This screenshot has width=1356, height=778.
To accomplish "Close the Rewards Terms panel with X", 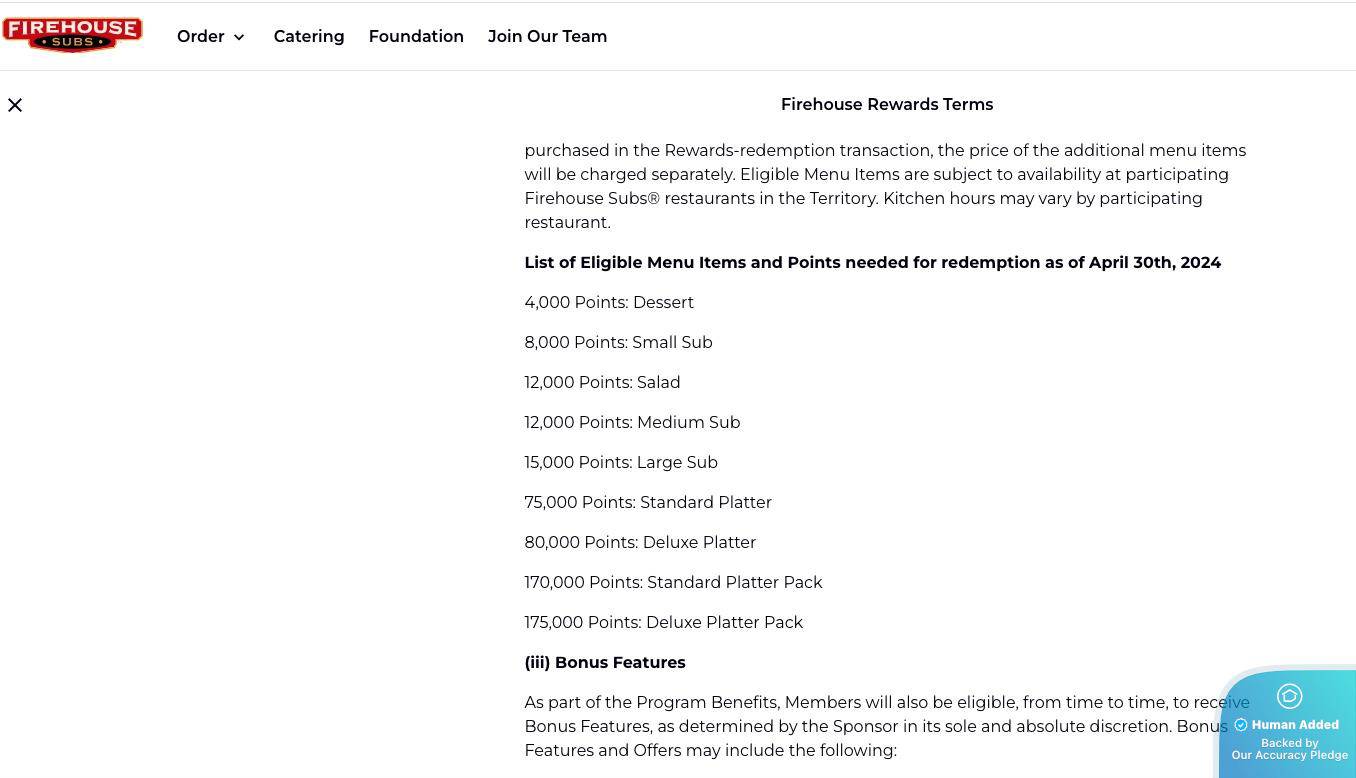I will (15, 105).
